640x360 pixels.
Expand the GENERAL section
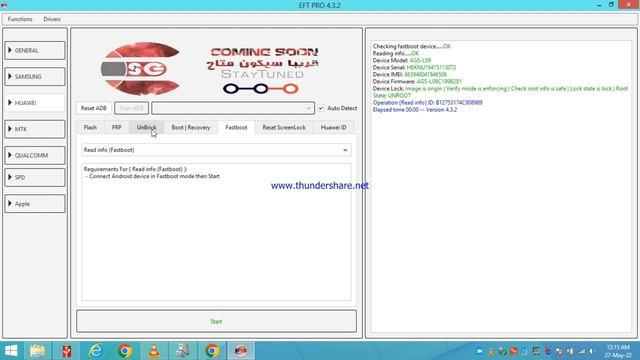35,50
